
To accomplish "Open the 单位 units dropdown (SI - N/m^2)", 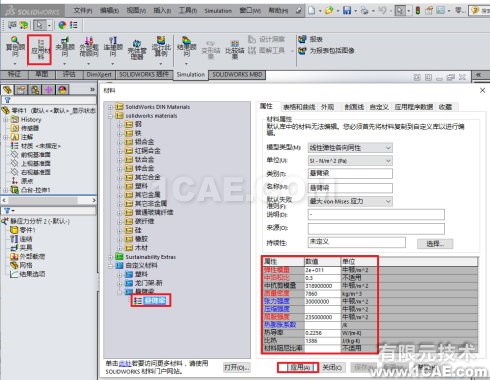I will (350, 161).
